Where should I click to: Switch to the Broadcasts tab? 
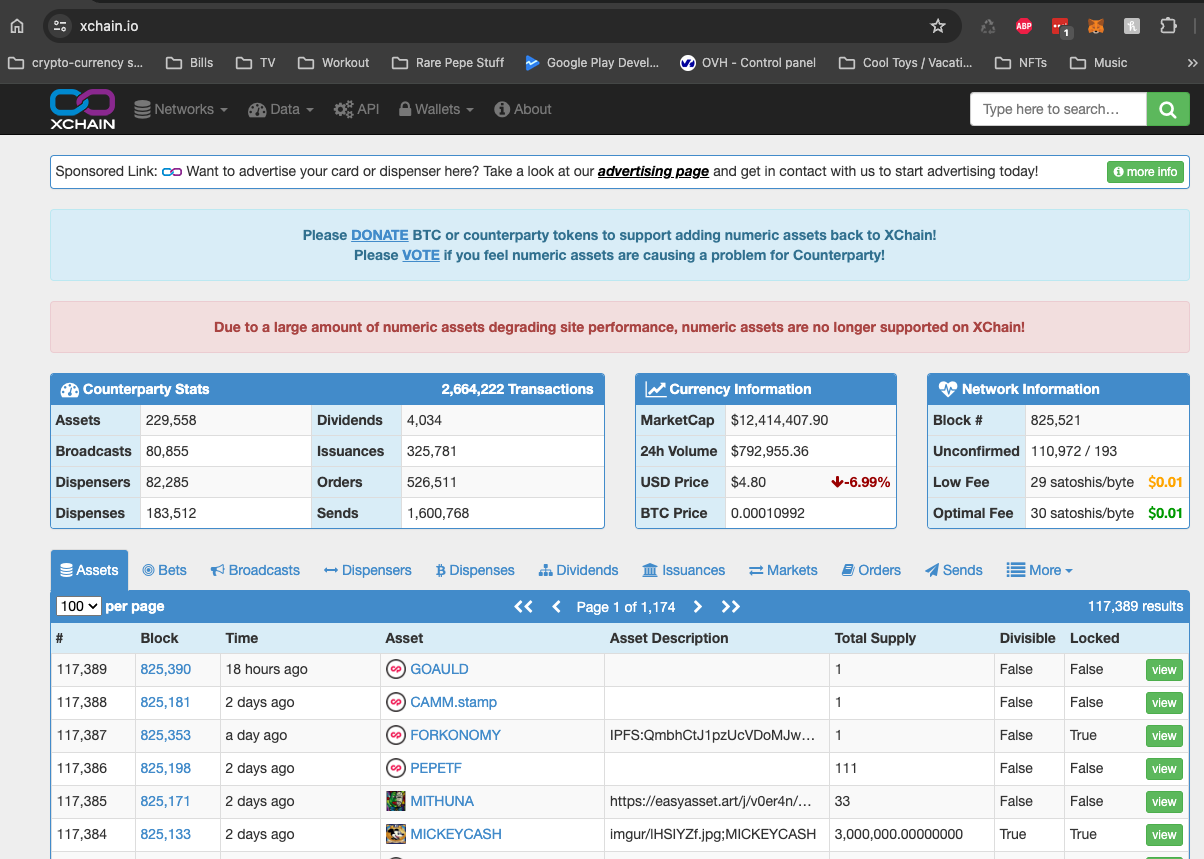255,570
